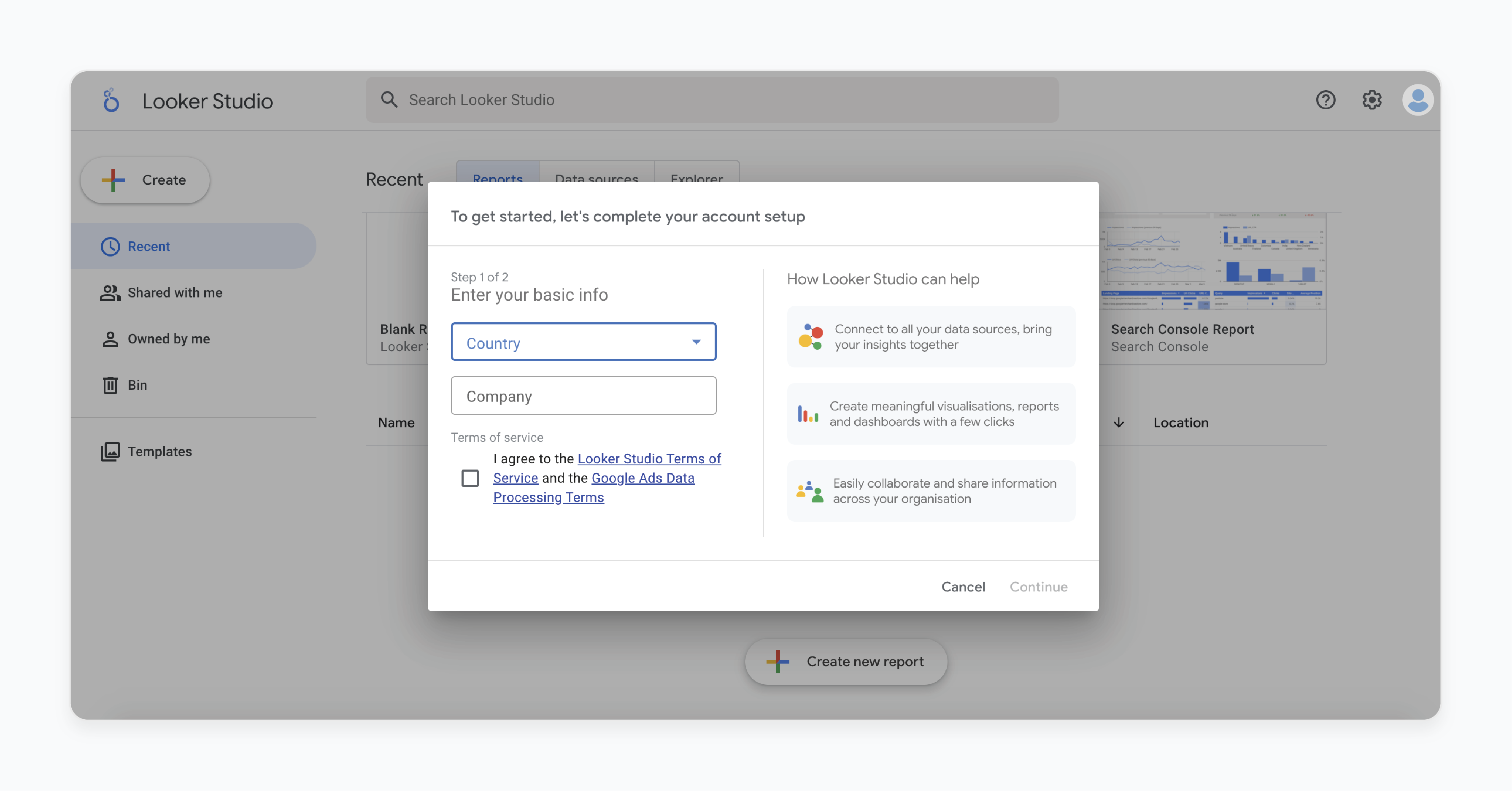Open the help question mark icon
The height and width of the screenshot is (791, 1512).
pyautogui.click(x=1326, y=100)
